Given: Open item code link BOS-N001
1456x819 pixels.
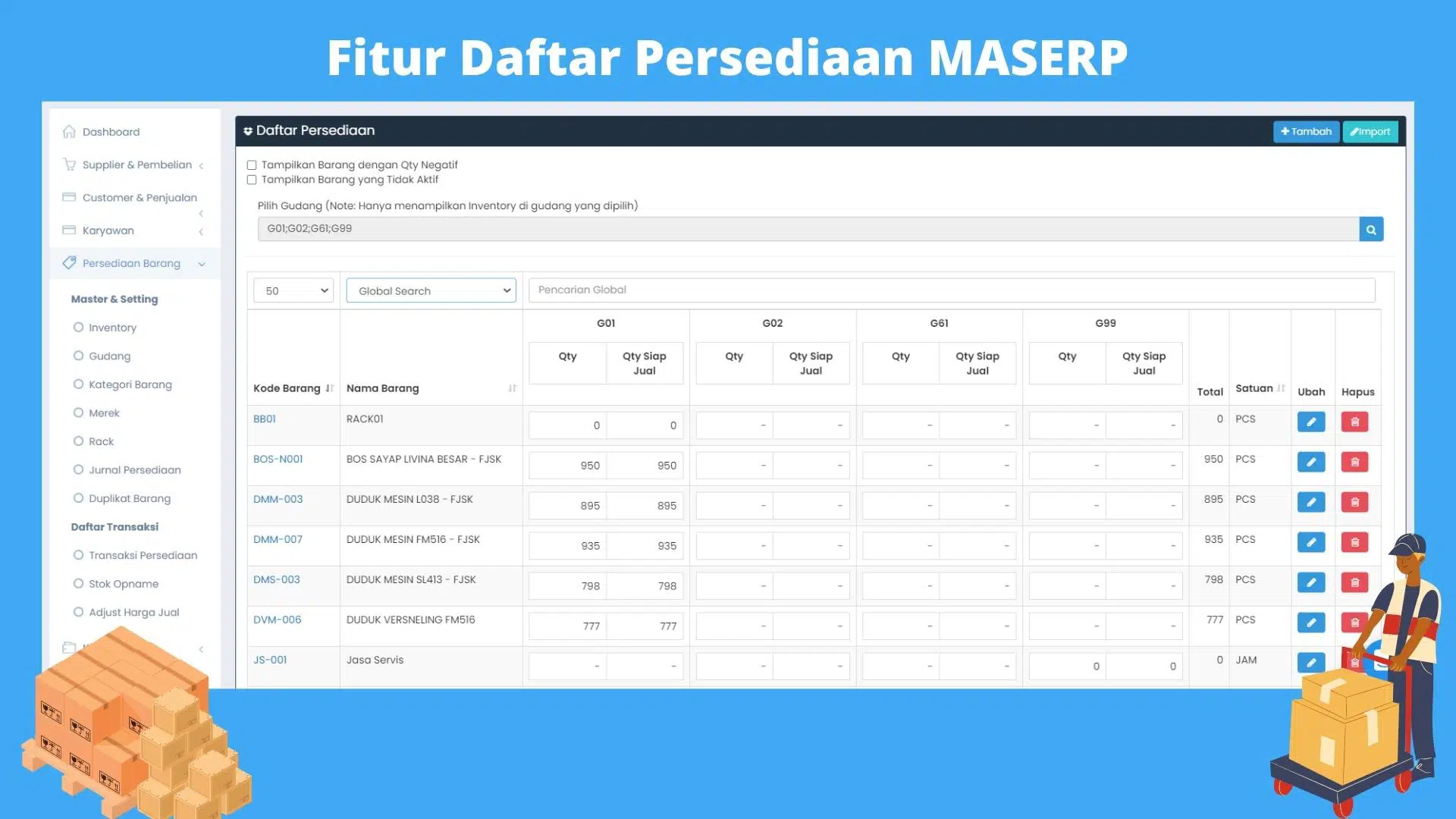Looking at the screenshot, I should pyautogui.click(x=278, y=459).
